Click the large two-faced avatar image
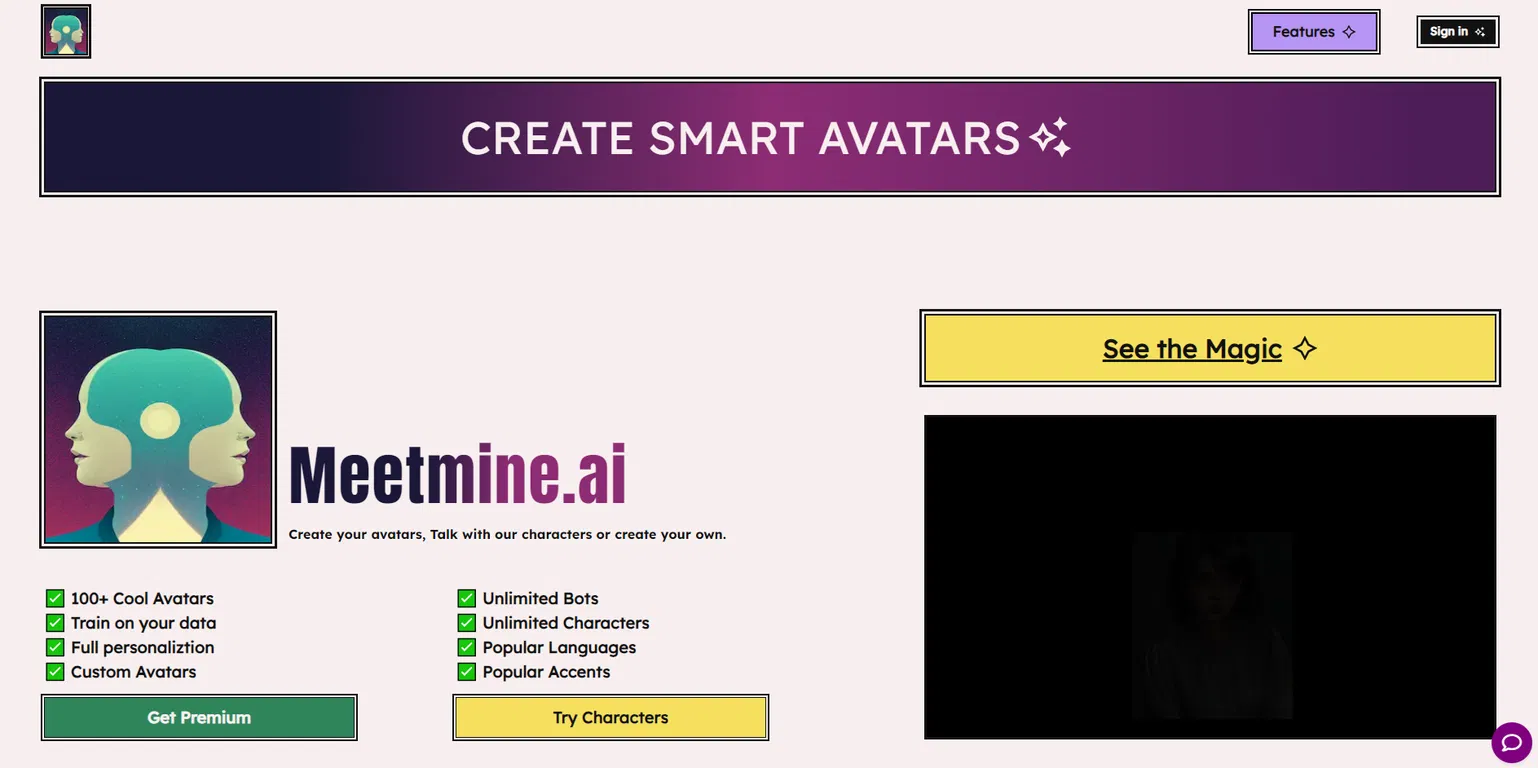The image size is (1538, 768). [158, 429]
